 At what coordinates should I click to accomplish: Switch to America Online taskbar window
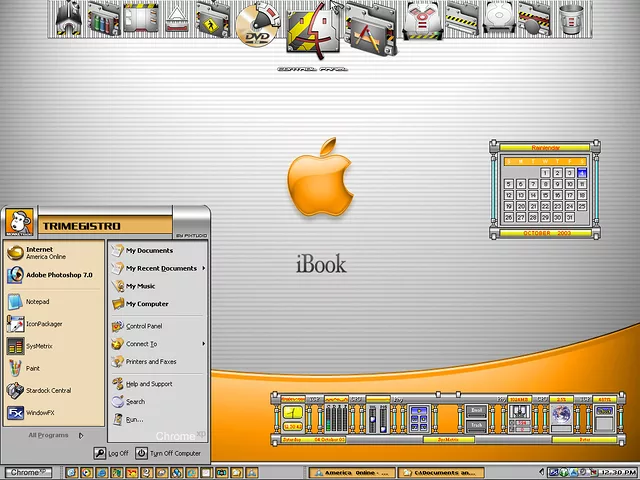[352, 473]
